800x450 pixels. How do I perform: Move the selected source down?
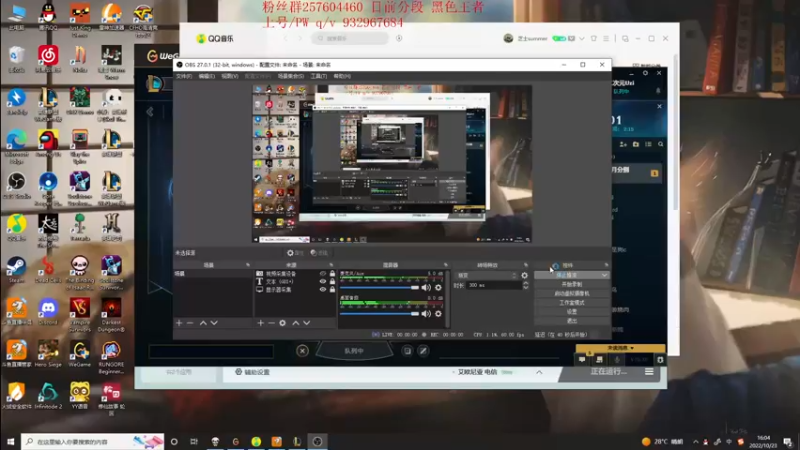307,323
